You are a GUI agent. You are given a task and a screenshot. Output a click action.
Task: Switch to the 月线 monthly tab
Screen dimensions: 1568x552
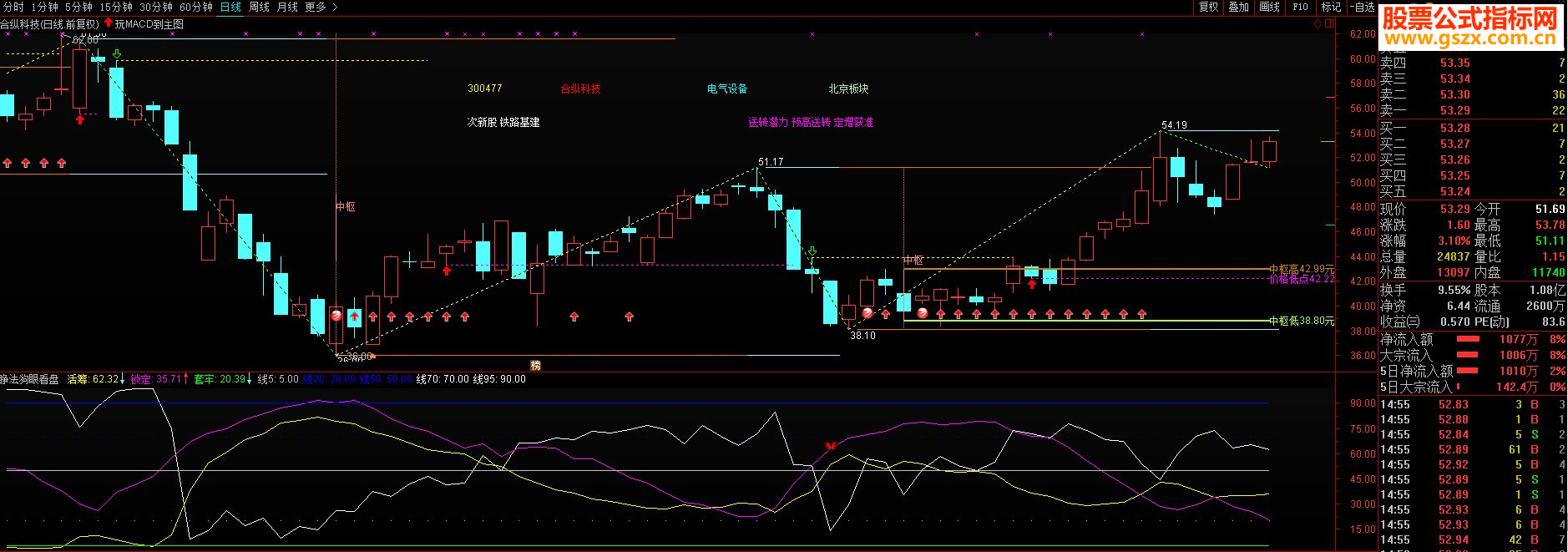coord(287,7)
